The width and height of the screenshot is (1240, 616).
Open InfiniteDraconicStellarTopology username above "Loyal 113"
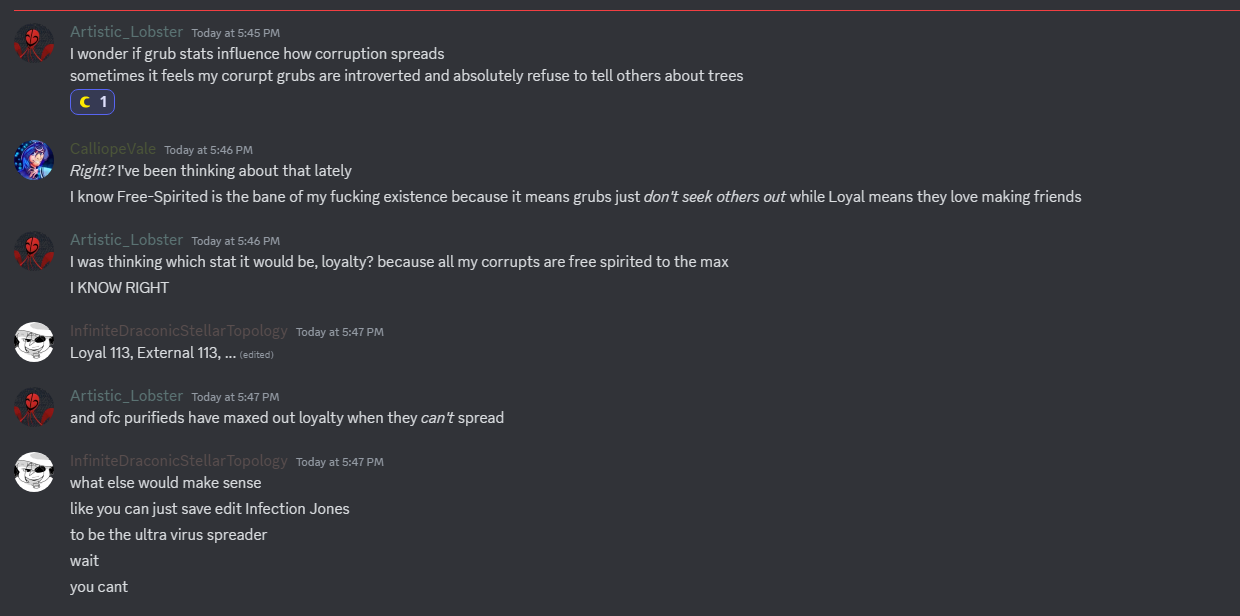pos(178,331)
